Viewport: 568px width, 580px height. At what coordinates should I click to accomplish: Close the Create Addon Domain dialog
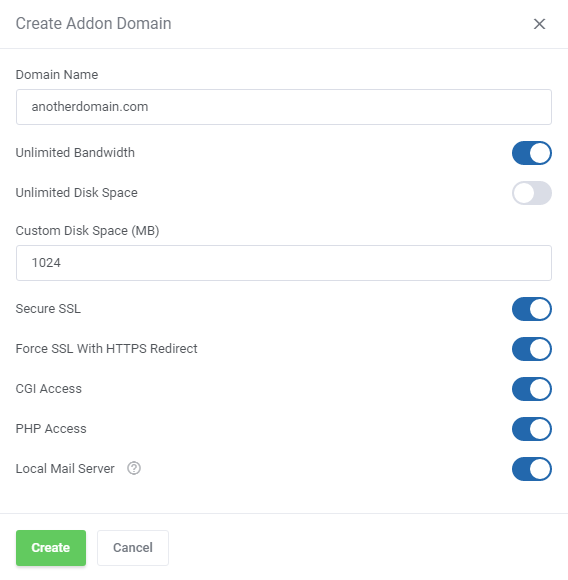click(539, 24)
